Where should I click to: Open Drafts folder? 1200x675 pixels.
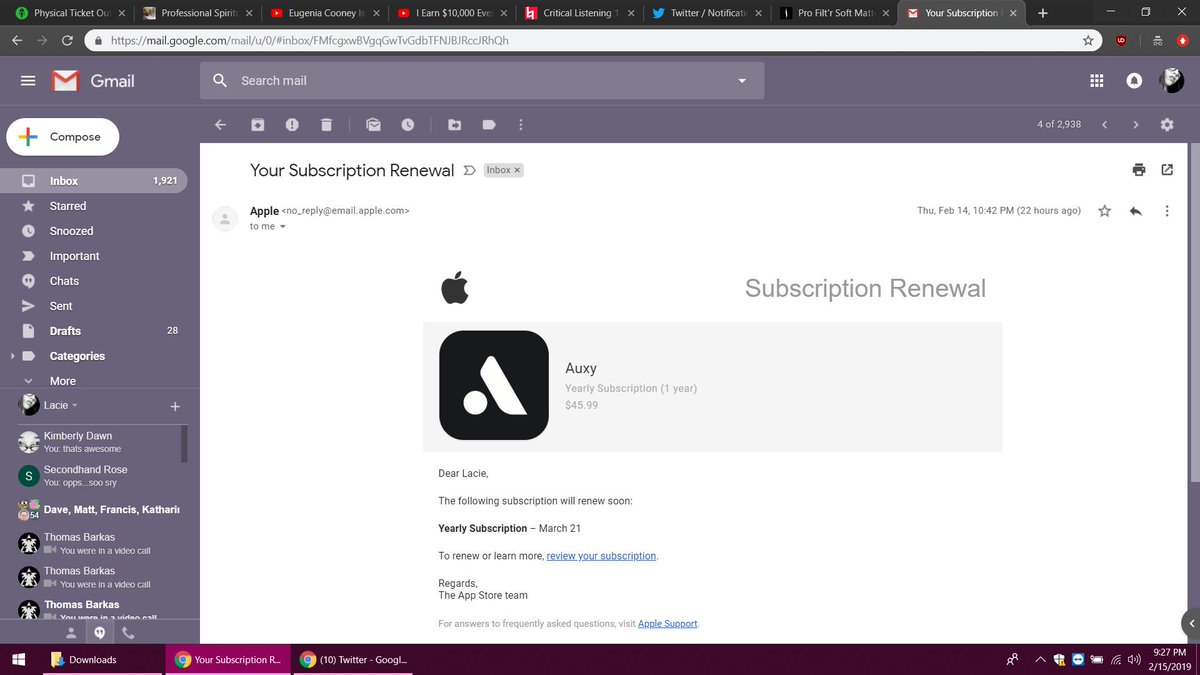(66, 331)
